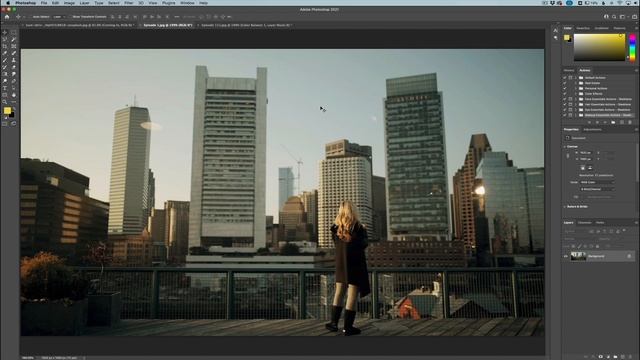Open the File menu
Image resolution: width=640 pixels, height=360 pixels.
44,3
